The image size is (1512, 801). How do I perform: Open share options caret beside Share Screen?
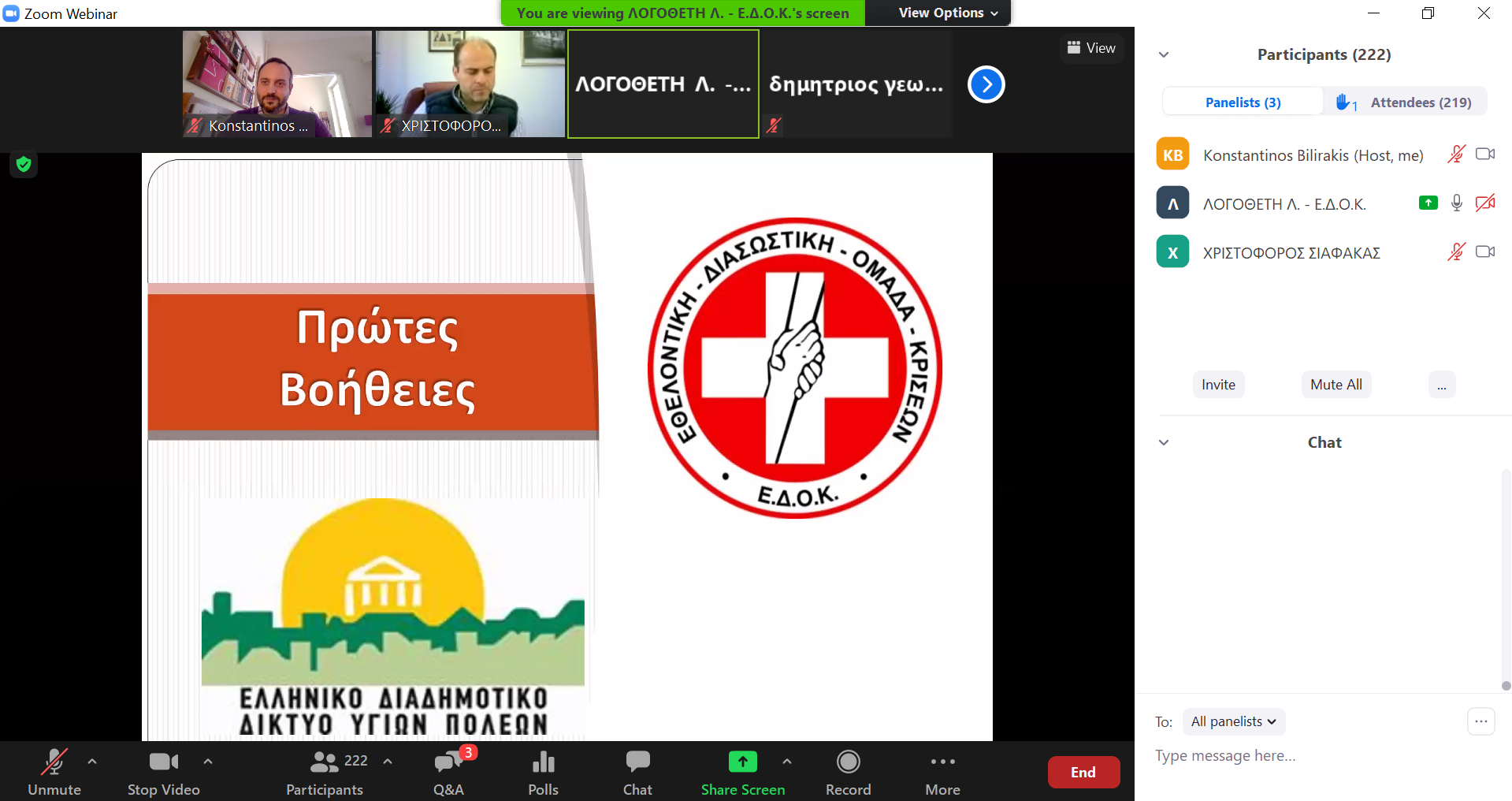pyautogui.click(x=787, y=762)
